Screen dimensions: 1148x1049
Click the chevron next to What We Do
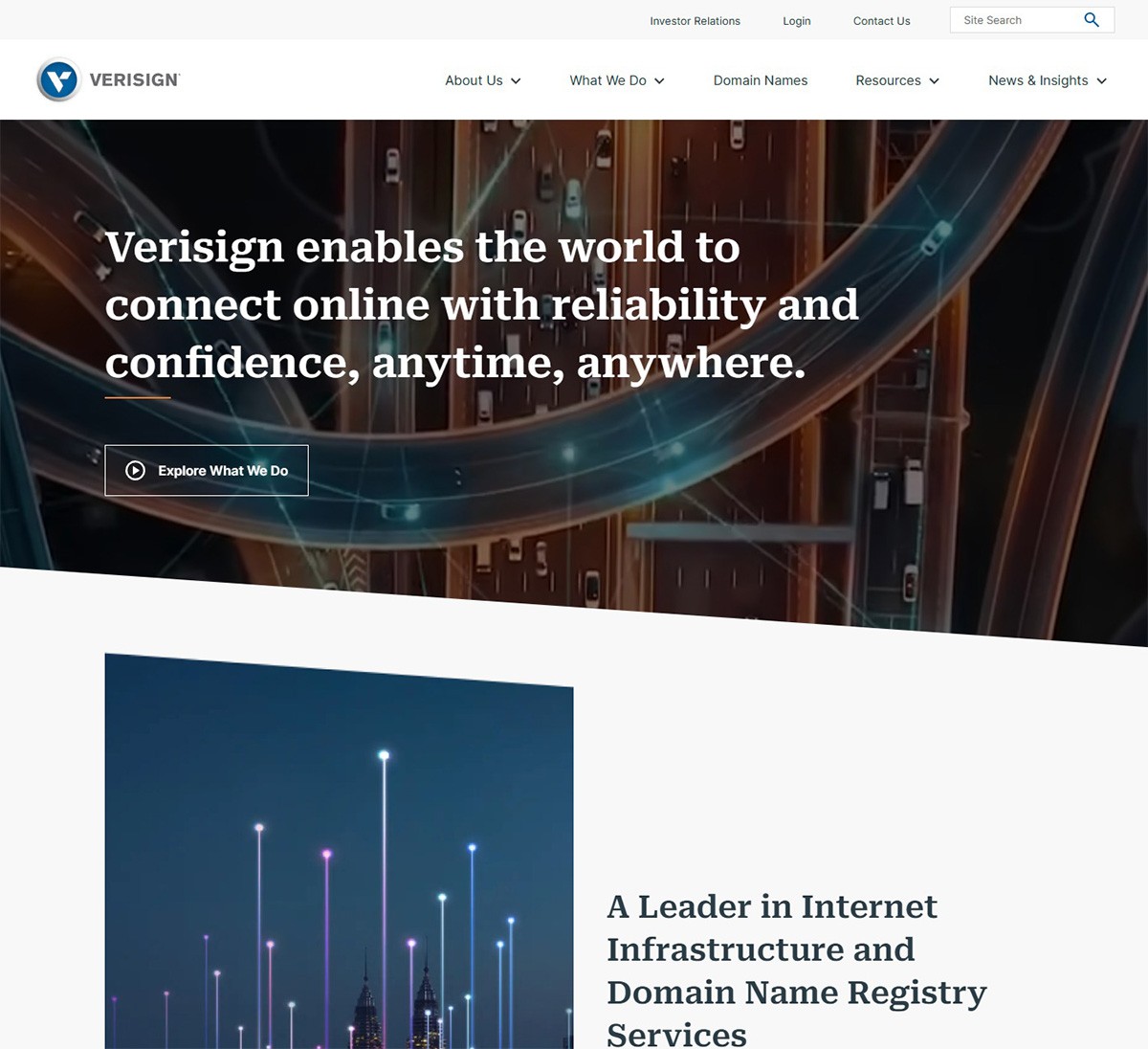coord(658,81)
